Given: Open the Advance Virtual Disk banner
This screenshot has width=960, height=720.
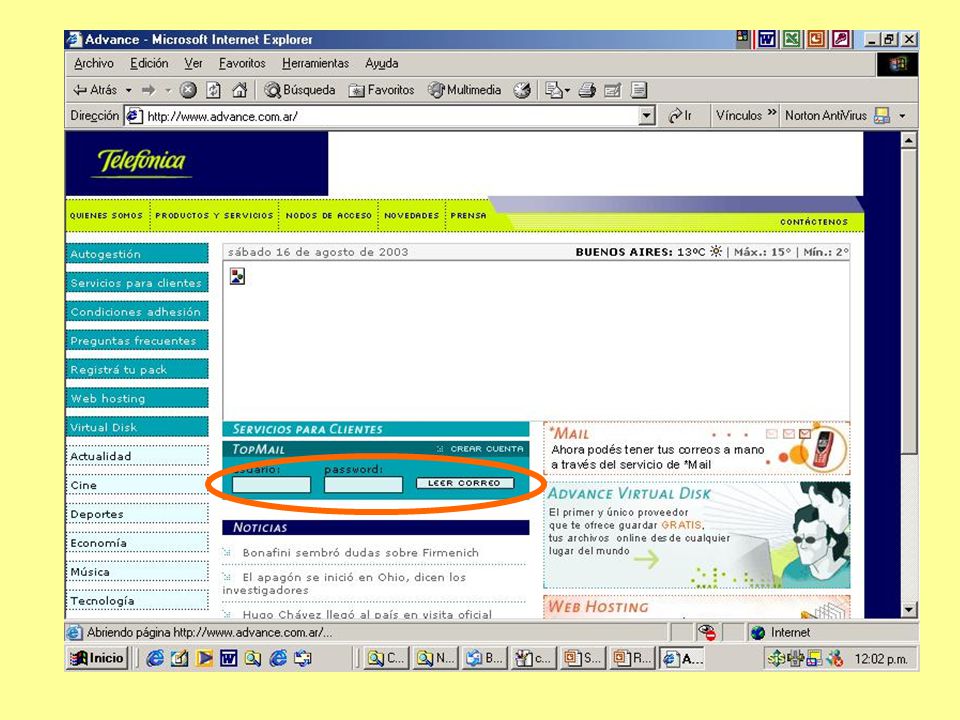Looking at the screenshot, I should tap(697, 535).
